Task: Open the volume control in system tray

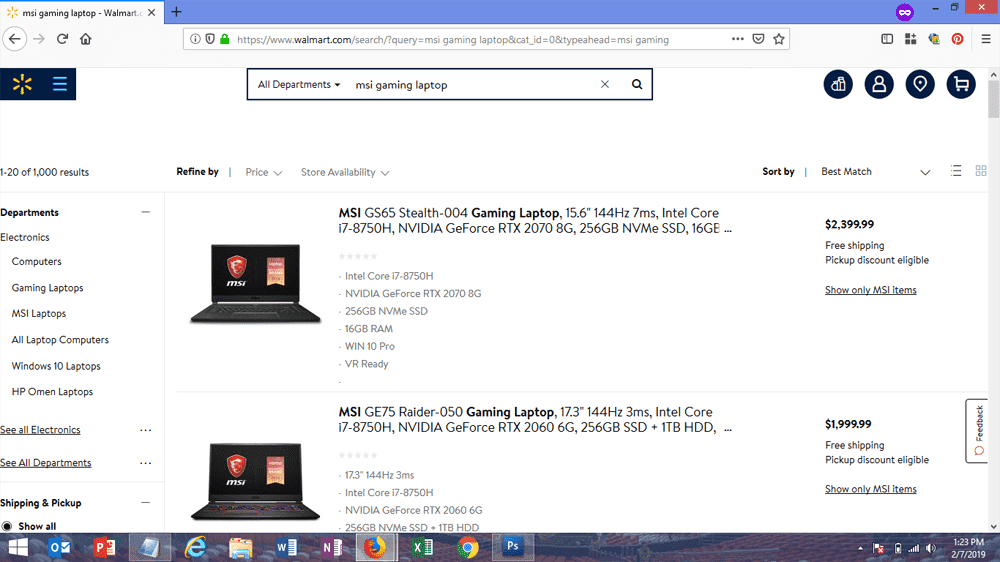Action: click(x=931, y=548)
